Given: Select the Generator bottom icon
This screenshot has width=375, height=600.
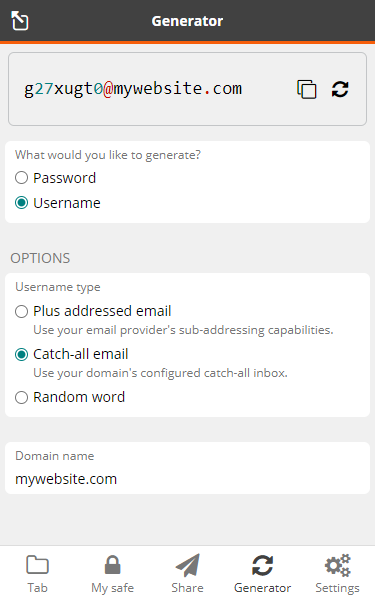Looking at the screenshot, I should click(x=262, y=565).
